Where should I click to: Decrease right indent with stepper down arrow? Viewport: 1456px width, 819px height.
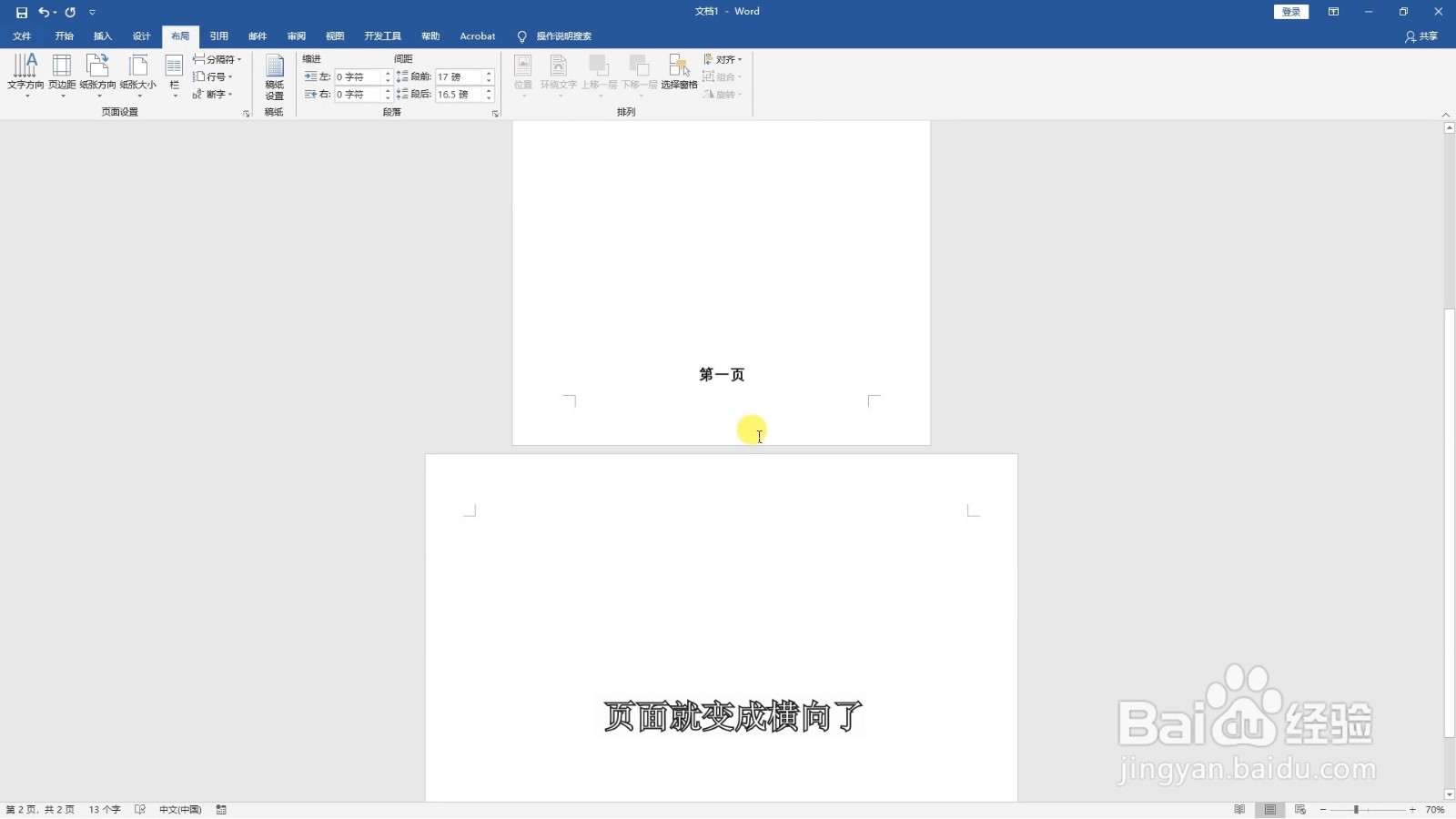pos(388,98)
